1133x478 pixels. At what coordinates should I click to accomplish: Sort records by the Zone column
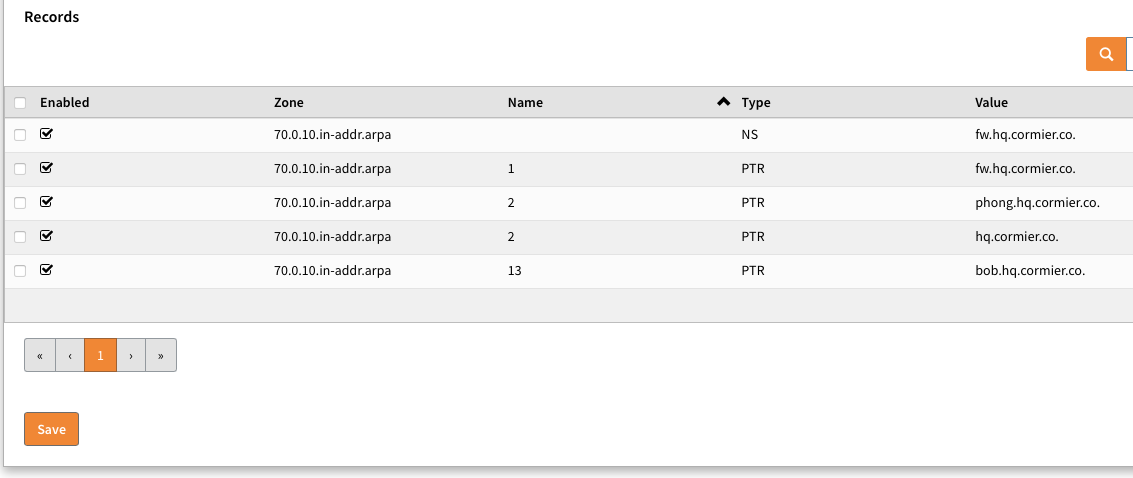[x=289, y=103]
